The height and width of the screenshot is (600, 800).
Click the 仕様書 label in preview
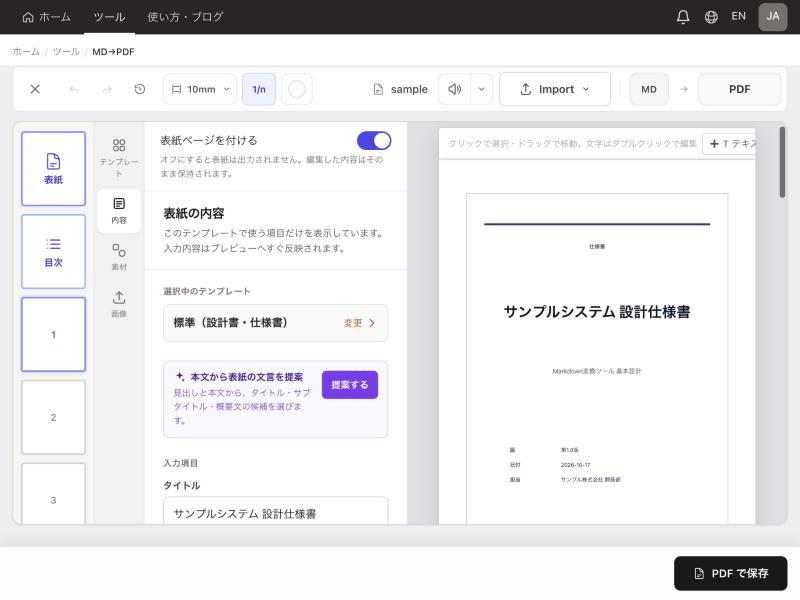tap(596, 246)
